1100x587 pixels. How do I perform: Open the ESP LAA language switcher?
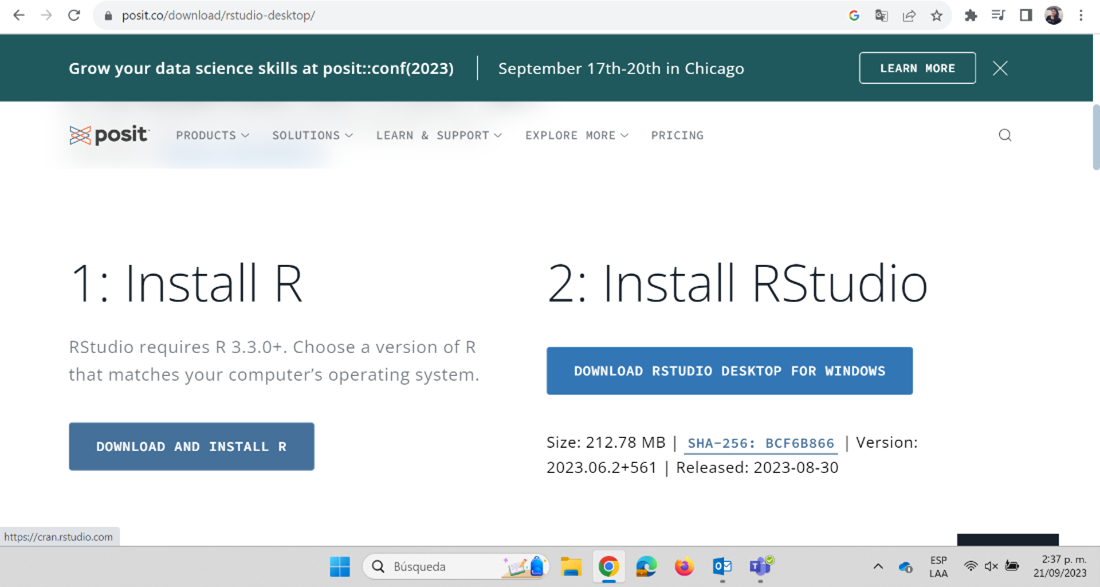(x=938, y=567)
